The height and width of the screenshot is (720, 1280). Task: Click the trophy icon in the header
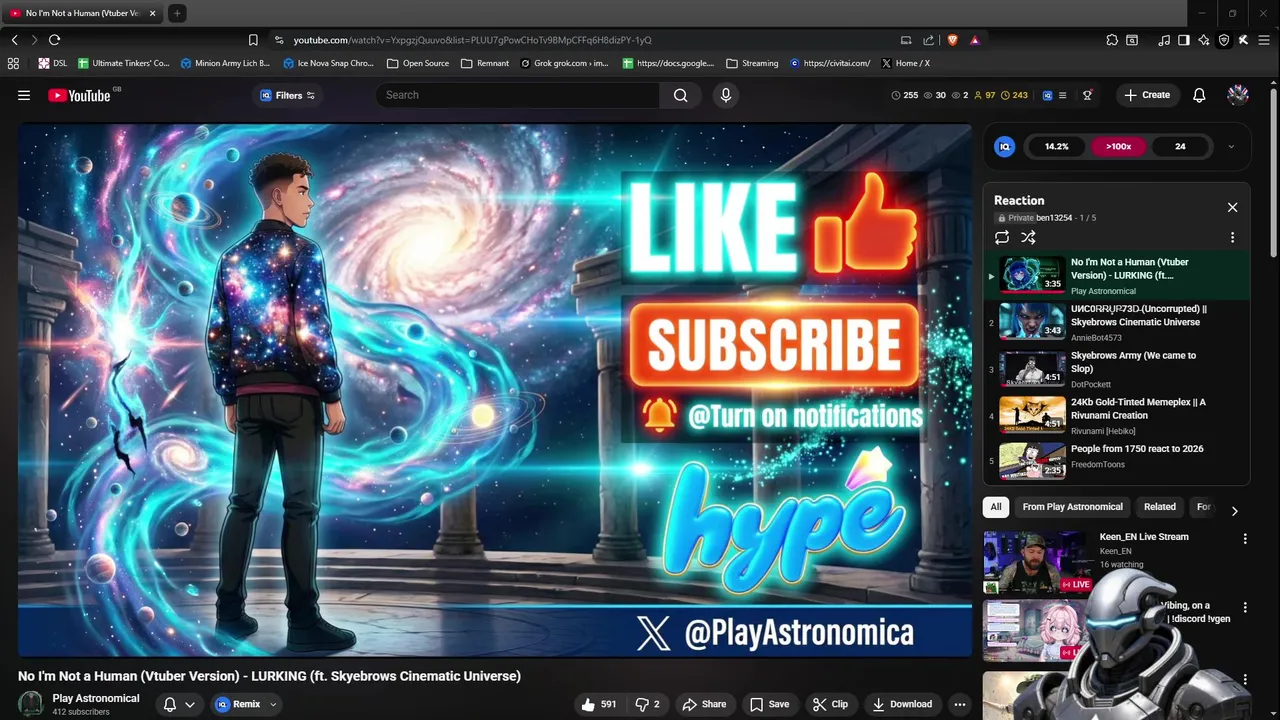(1087, 95)
